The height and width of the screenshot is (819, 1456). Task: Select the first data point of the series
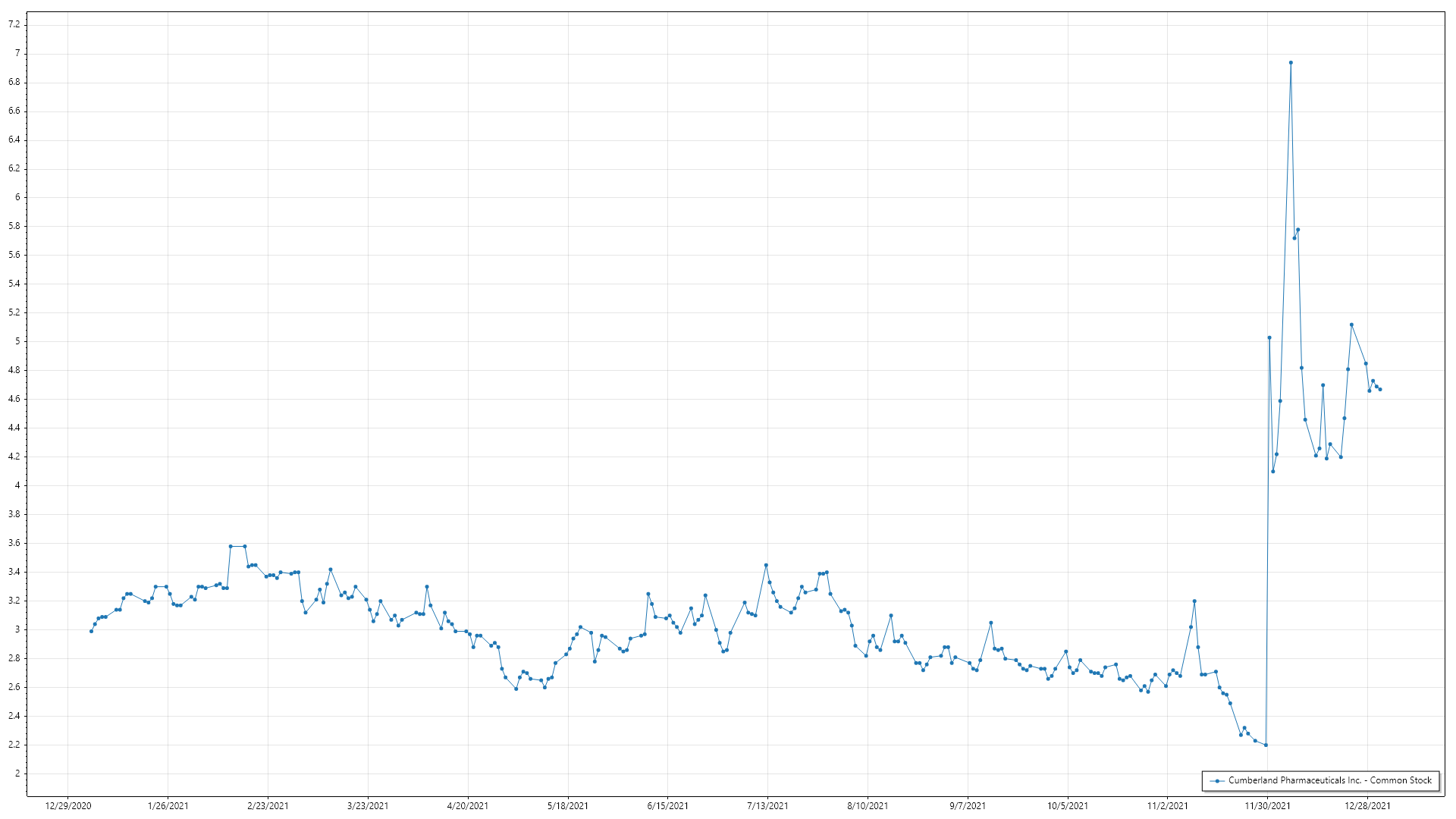pyautogui.click(x=91, y=631)
